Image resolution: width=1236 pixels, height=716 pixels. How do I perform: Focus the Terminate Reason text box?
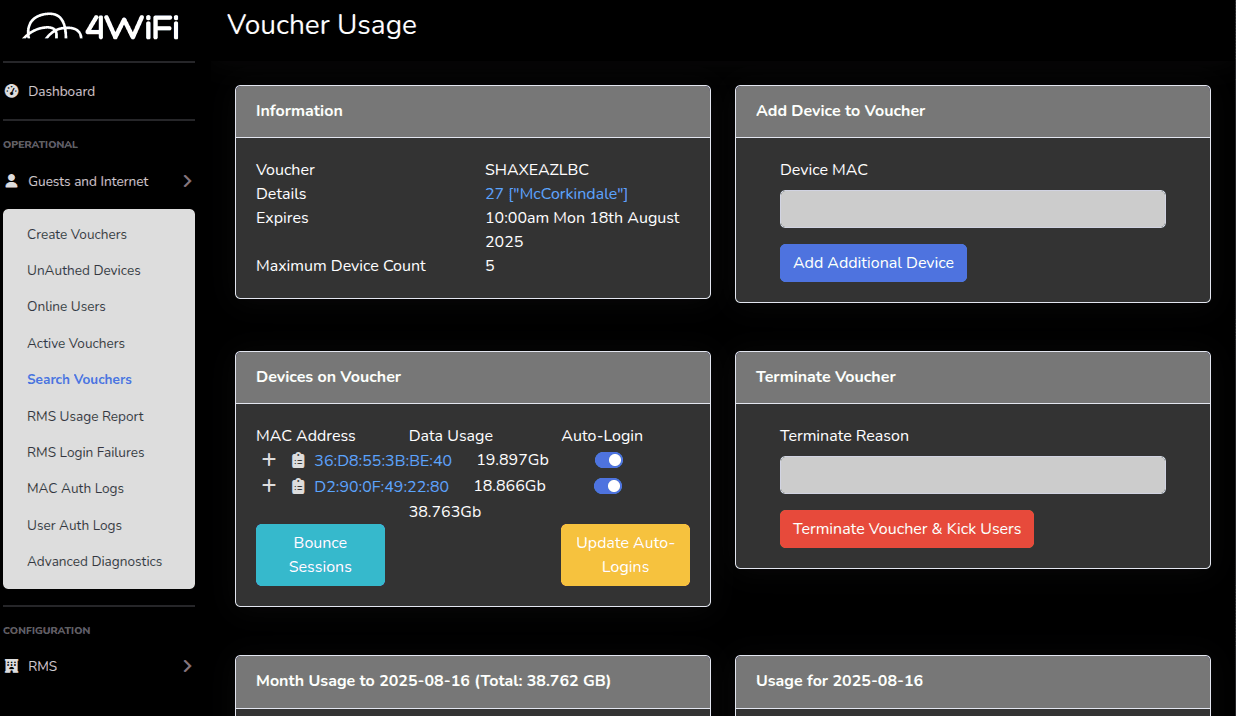[x=972, y=475]
